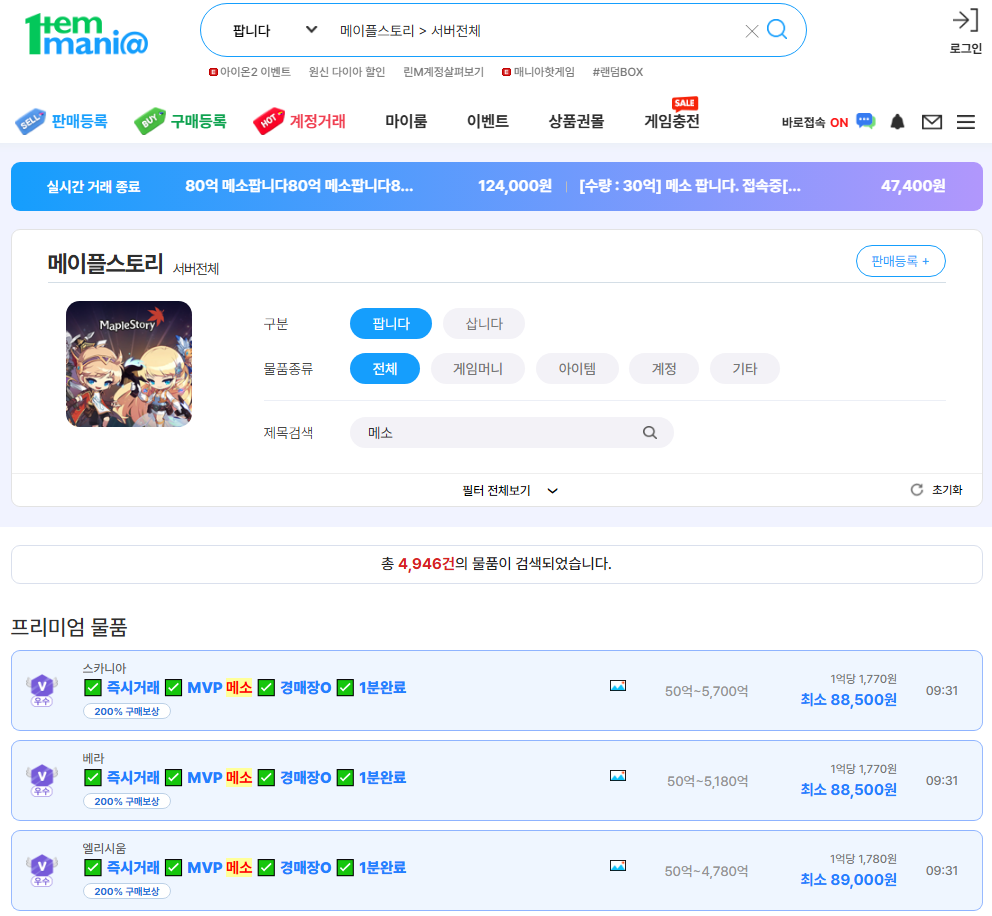992x916 pixels.
Task: Click the 실시간 거래 종료 label
Action: [94, 187]
